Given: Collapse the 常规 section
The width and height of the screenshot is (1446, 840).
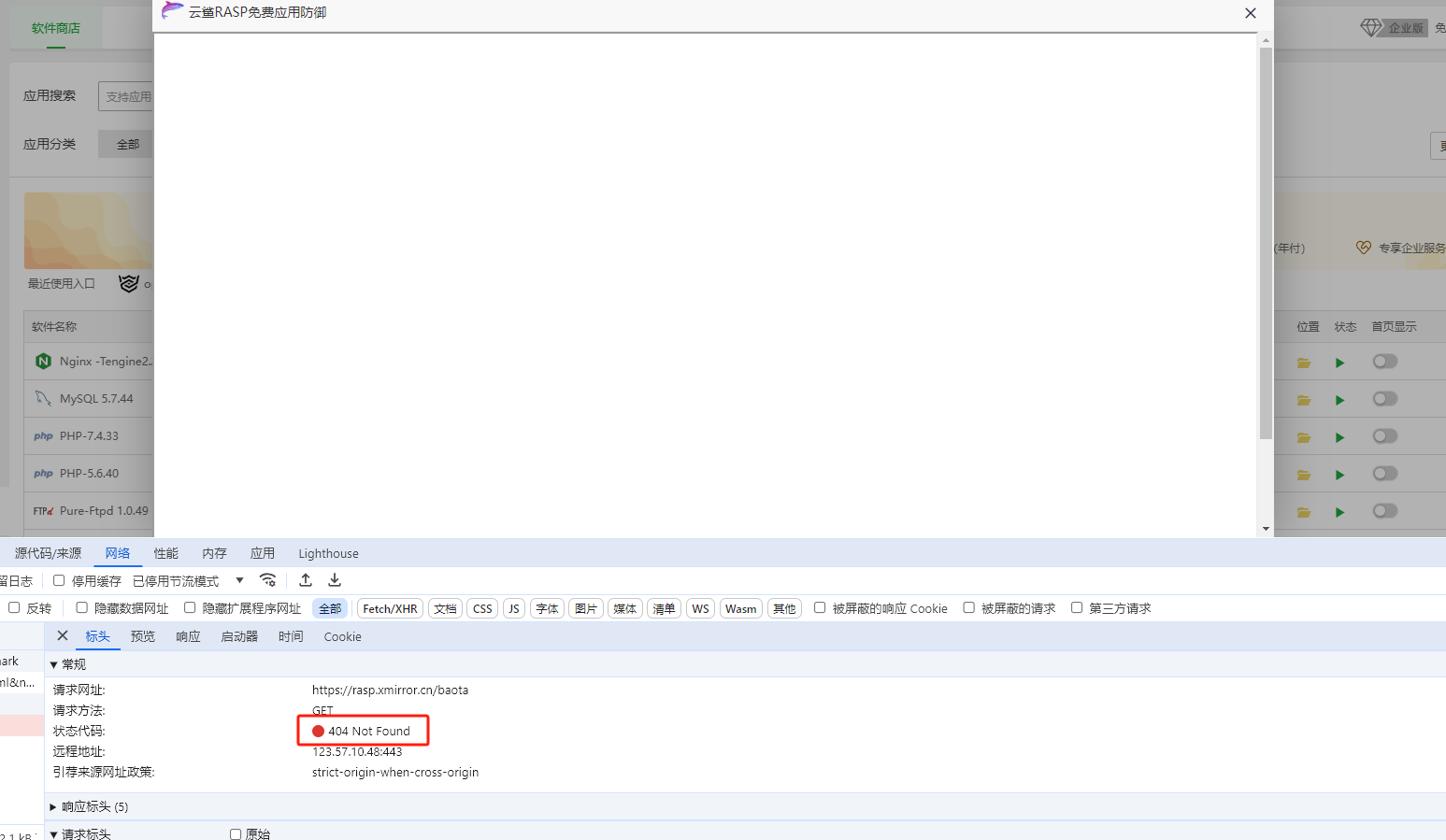Looking at the screenshot, I should [x=53, y=664].
